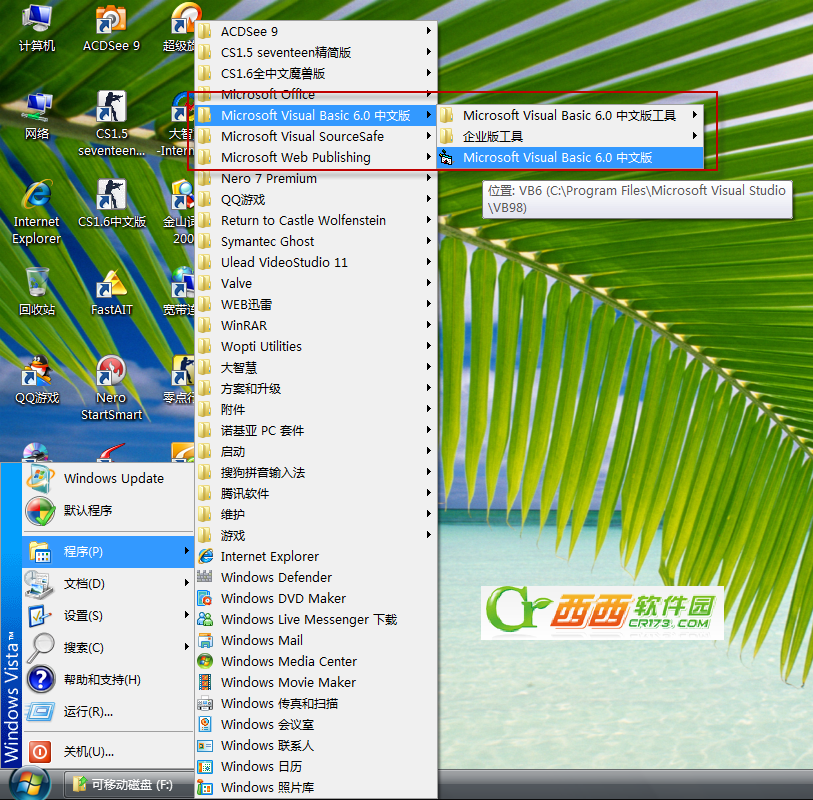Image resolution: width=813 pixels, height=800 pixels.
Task: Click the 关机(U)... shutdown entry
Action: (x=108, y=751)
